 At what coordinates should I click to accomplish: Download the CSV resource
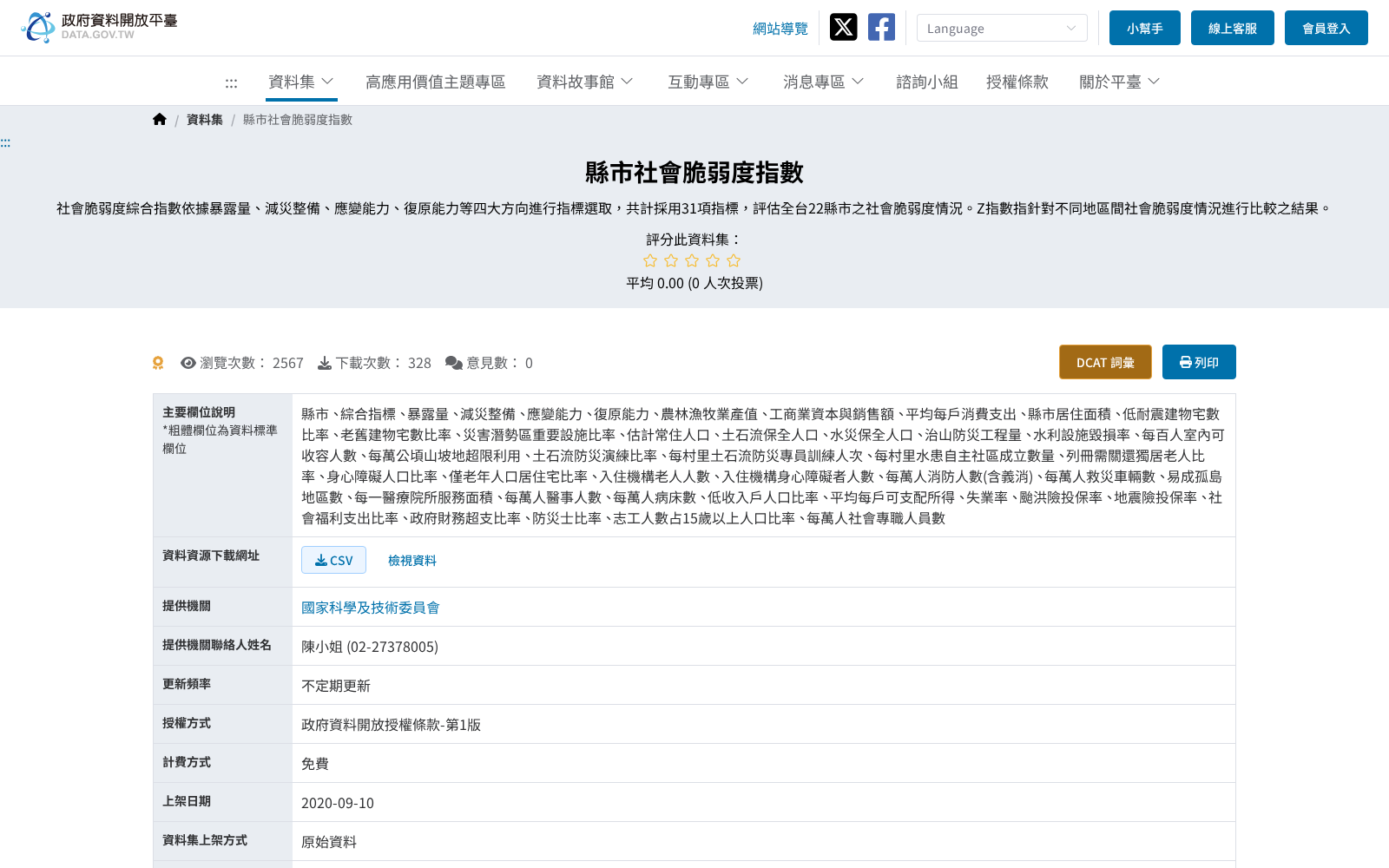coord(333,560)
